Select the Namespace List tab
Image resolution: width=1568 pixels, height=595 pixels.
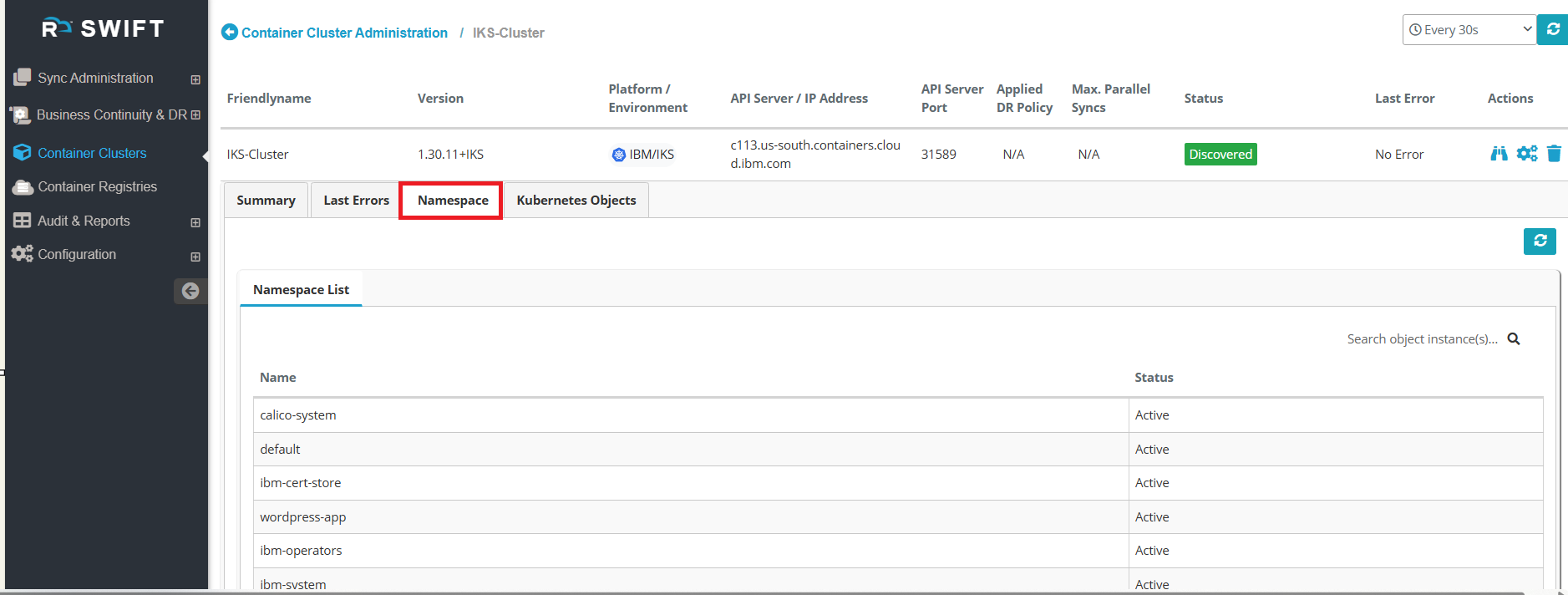tap(301, 289)
